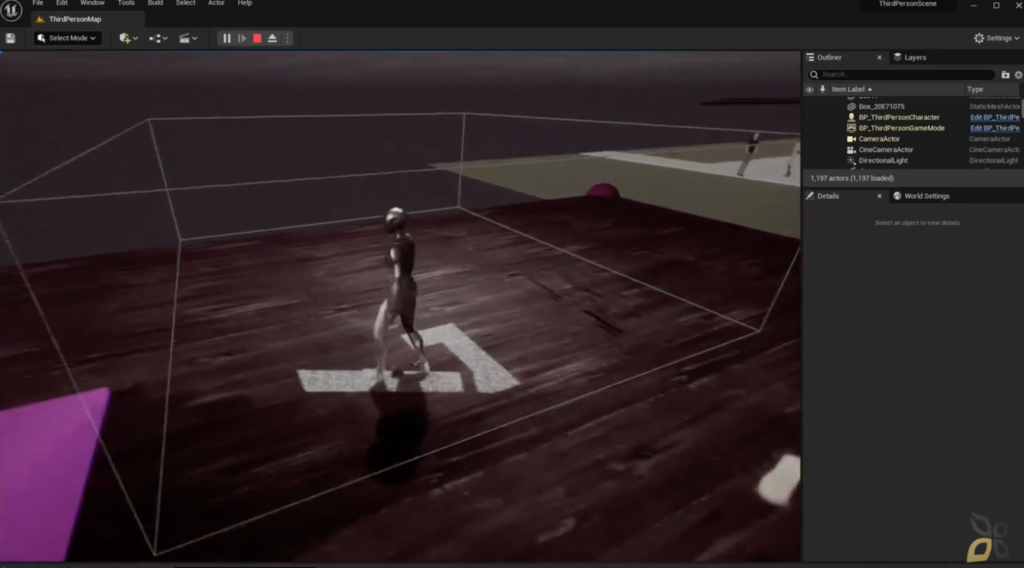
Task: Click the Unreal Engine logo icon
Action: click(x=11, y=10)
